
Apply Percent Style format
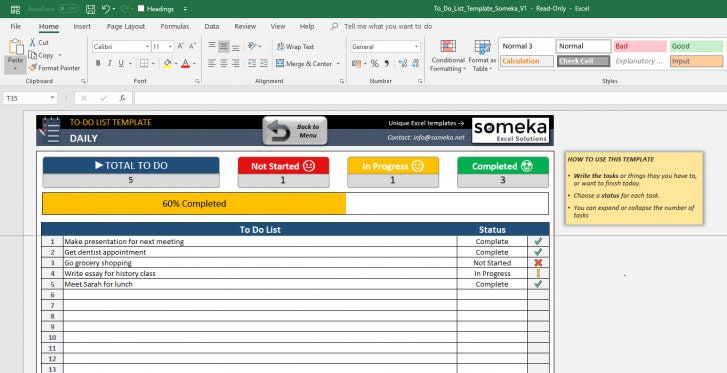click(x=375, y=64)
